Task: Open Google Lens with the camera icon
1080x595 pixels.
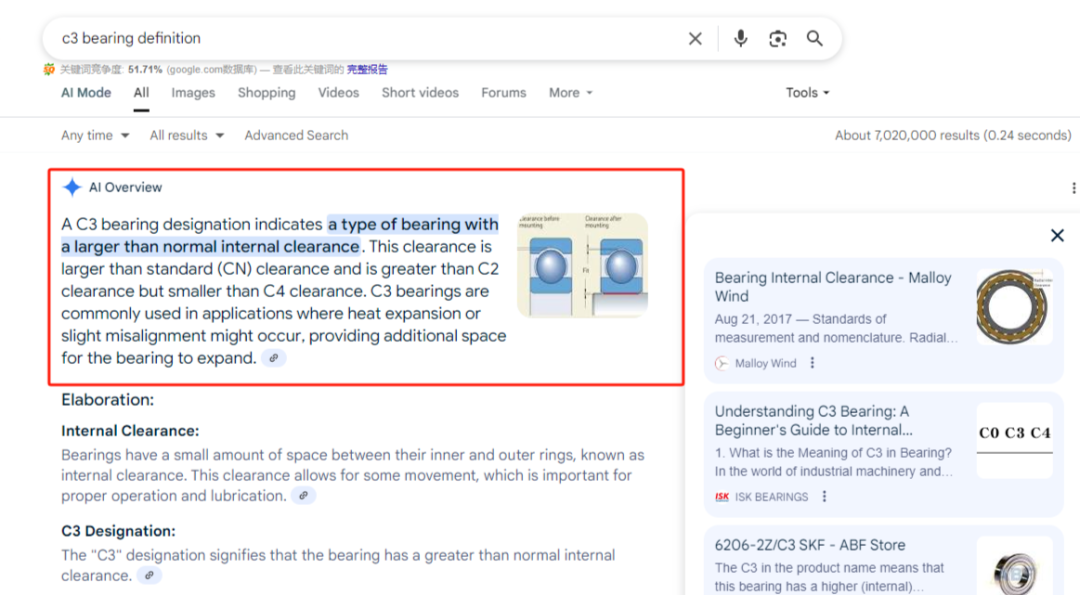Action: [778, 38]
